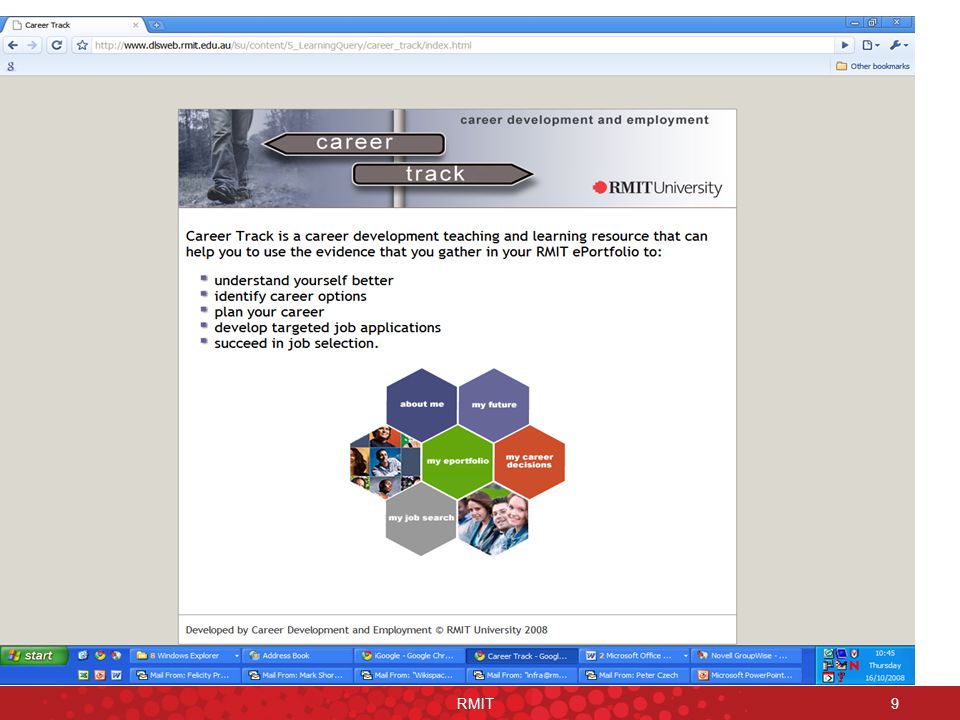Switch to iGoogle Chrome taskbar window

pyautogui.click(x=411, y=656)
